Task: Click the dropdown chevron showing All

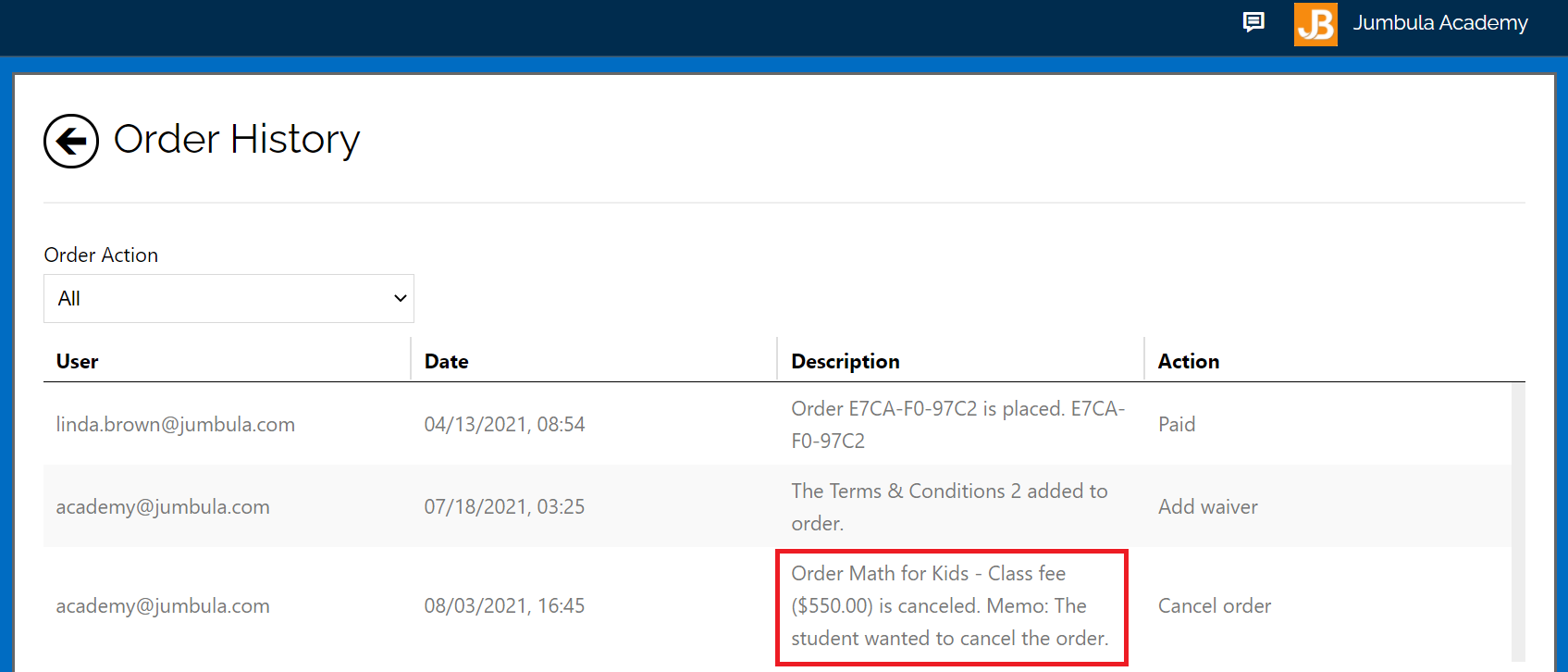Action: [400, 298]
